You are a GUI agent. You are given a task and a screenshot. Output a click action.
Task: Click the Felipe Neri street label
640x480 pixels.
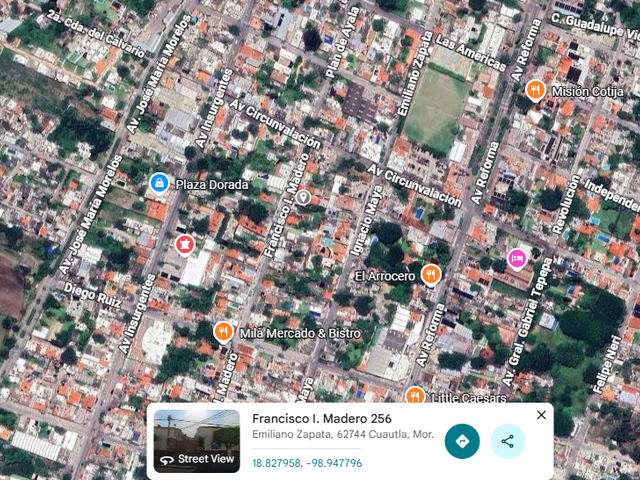[x=607, y=364]
